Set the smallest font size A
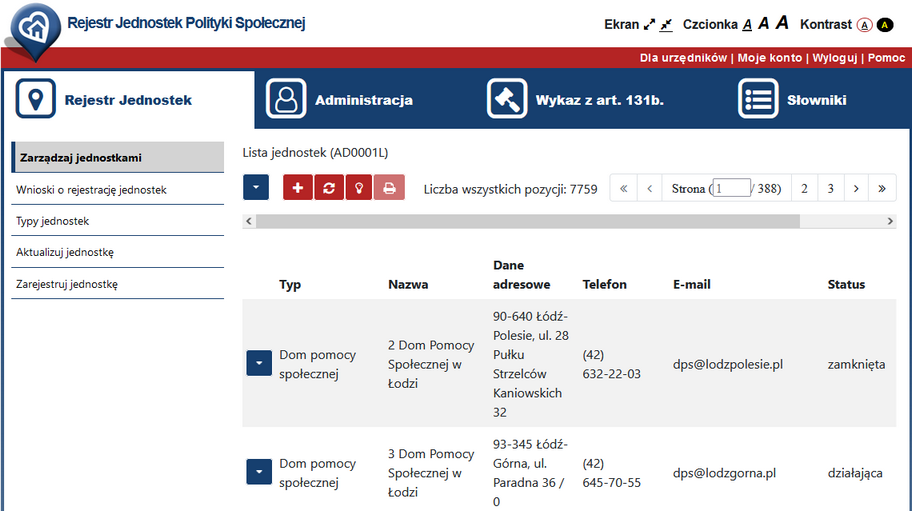Screen dimensions: 912x511 pos(747,24)
